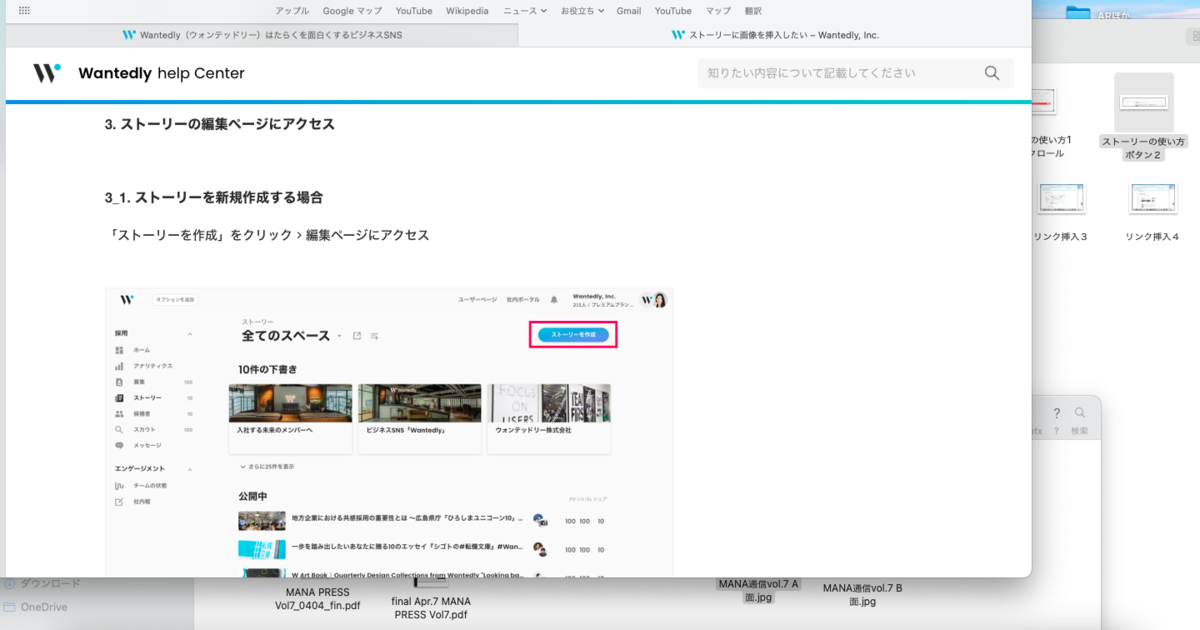The image size is (1200, 630).
Task: Open the favorites grid icon in Safari's bar
Action: (24, 11)
